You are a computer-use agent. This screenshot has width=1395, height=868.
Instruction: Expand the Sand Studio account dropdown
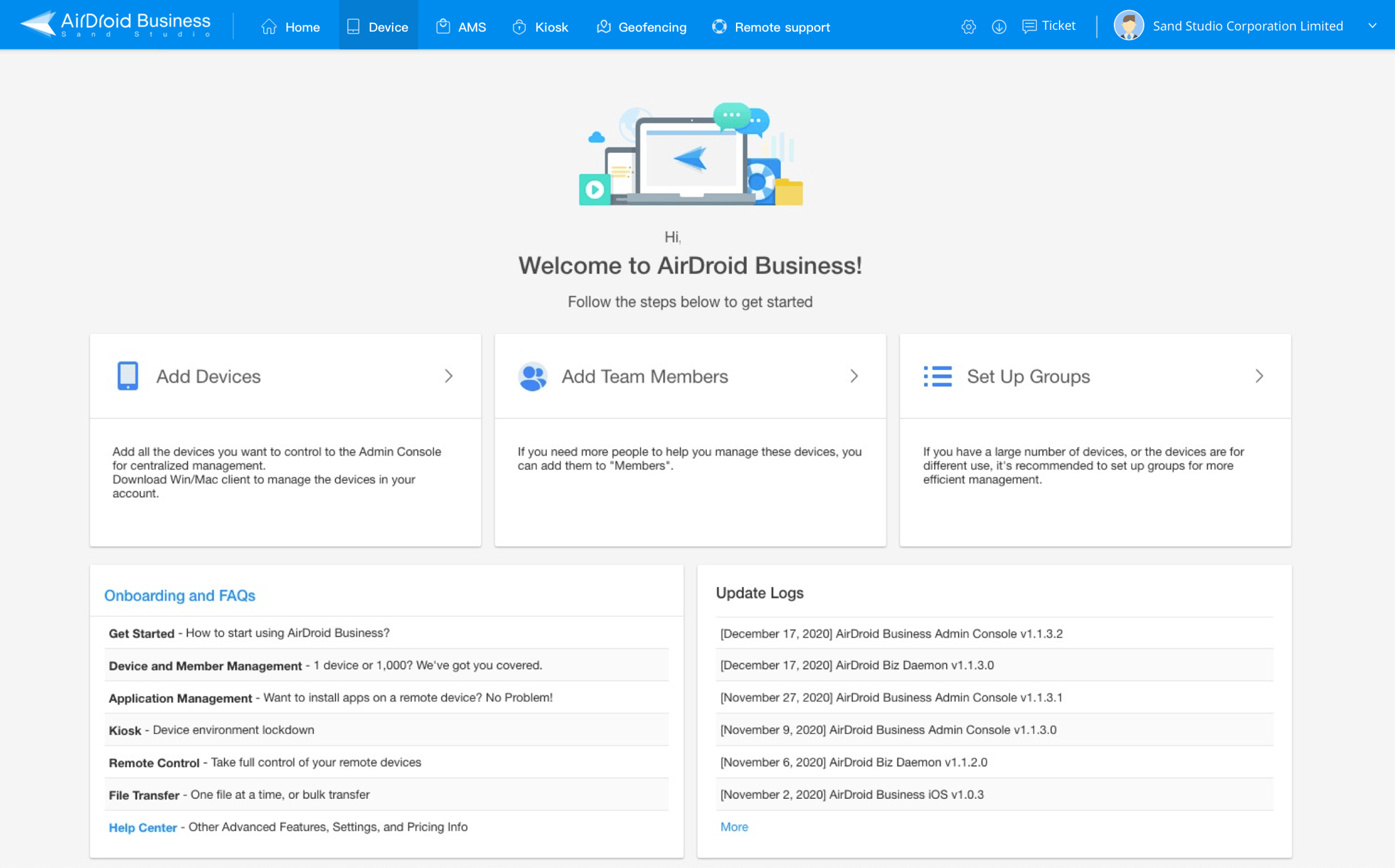click(1372, 26)
